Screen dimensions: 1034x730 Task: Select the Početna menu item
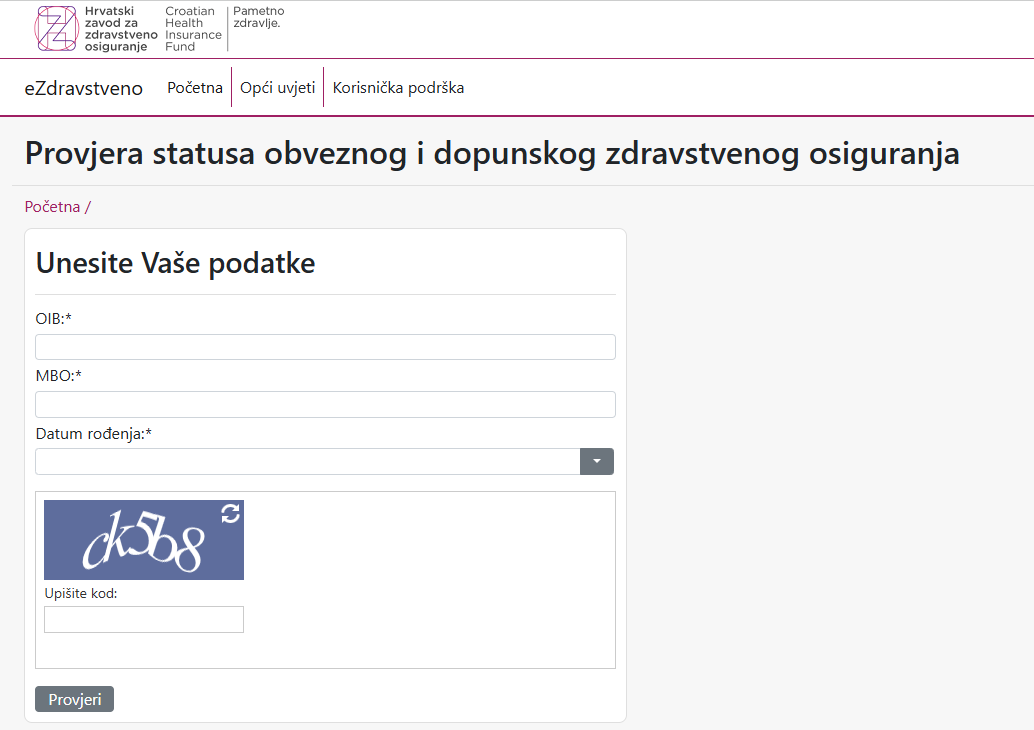tap(194, 87)
